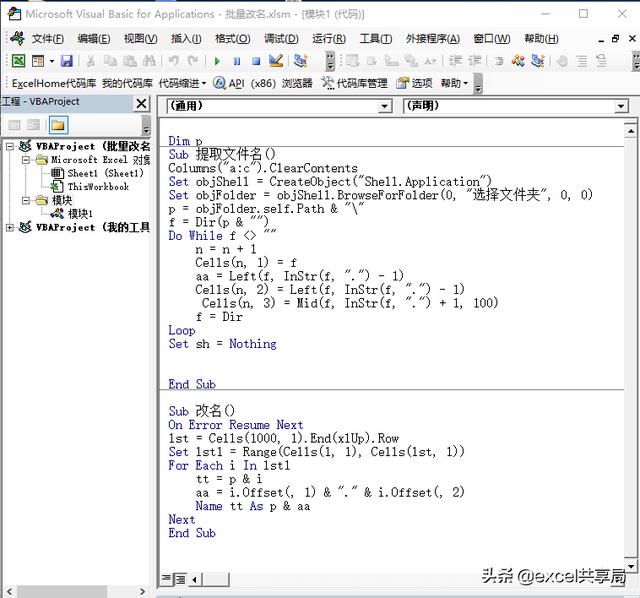This screenshot has height=598, width=640.
Task: Click 选项 button in add-in toolbar
Action: 414,84
